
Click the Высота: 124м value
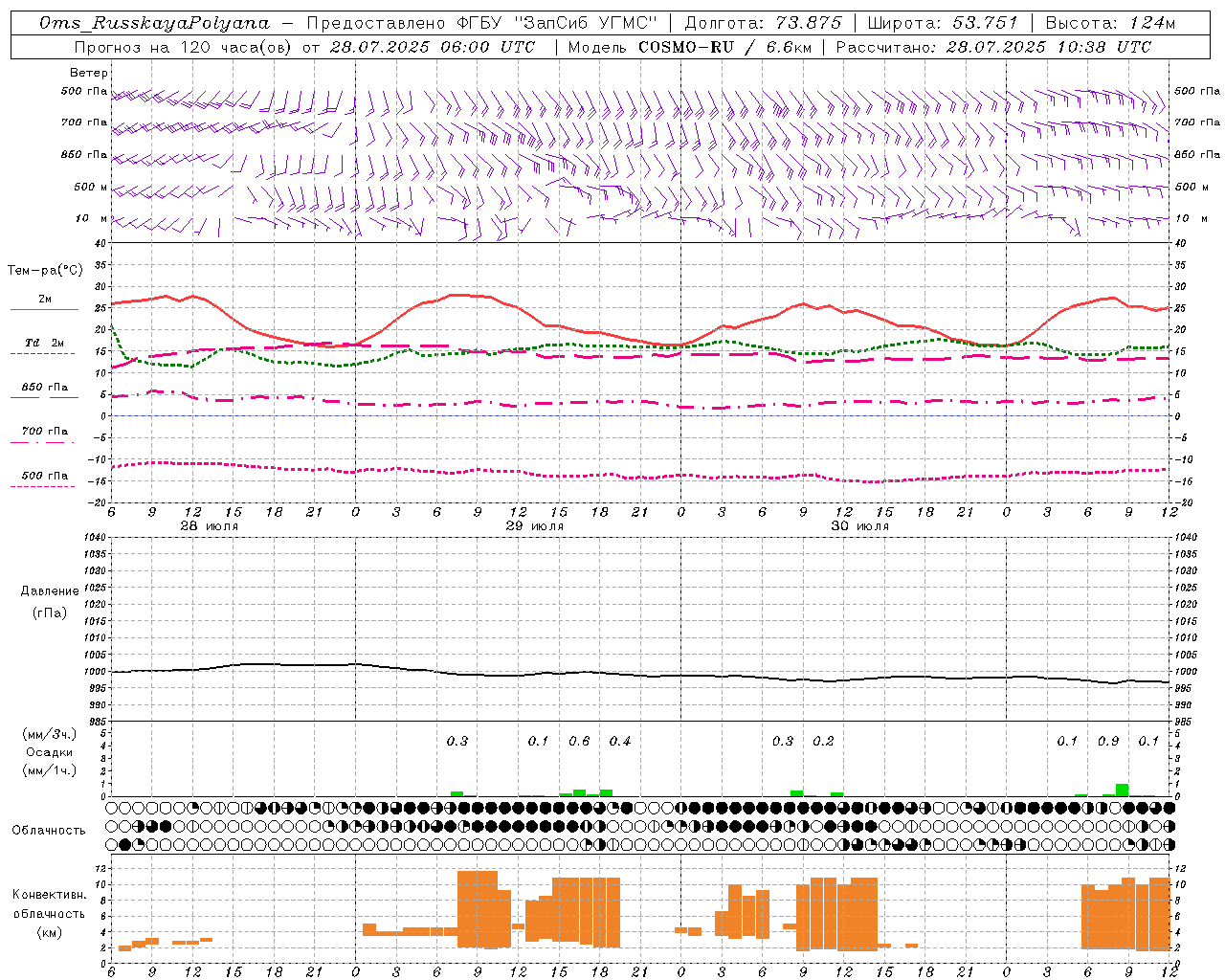pyautogui.click(x=1110, y=23)
